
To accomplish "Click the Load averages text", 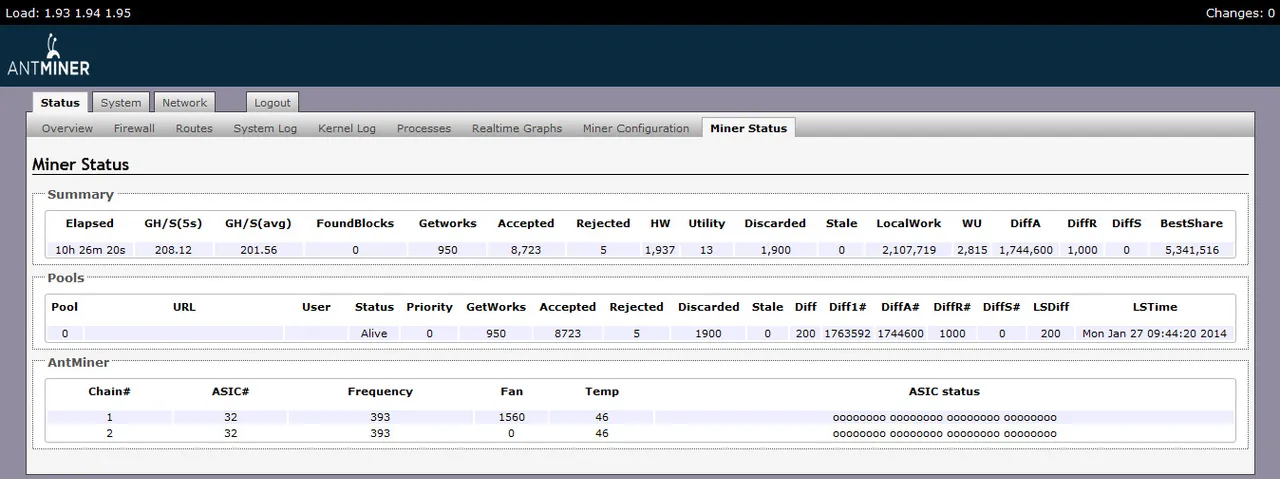I will tap(68, 13).
